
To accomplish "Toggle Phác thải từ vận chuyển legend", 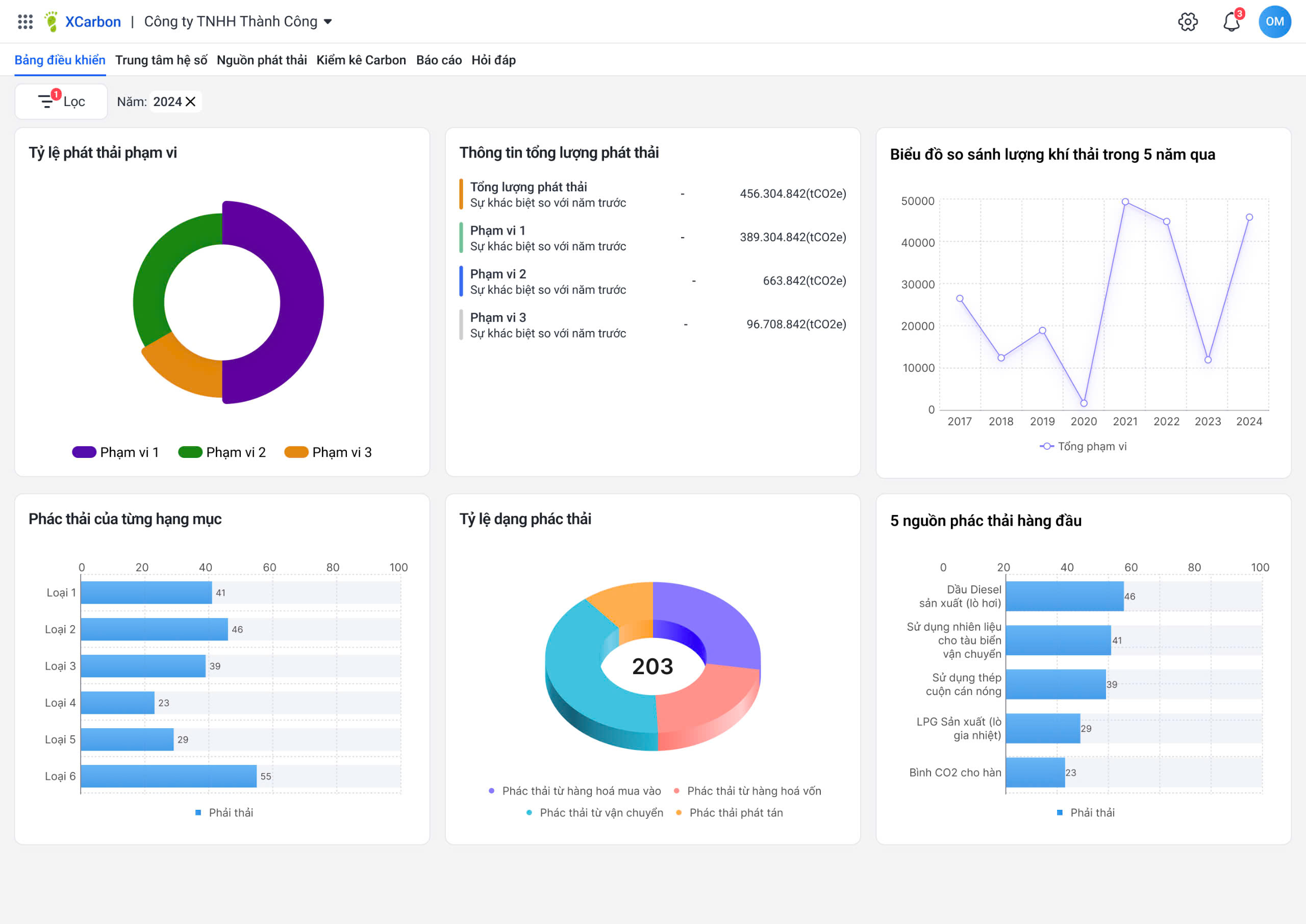I will 595,812.
